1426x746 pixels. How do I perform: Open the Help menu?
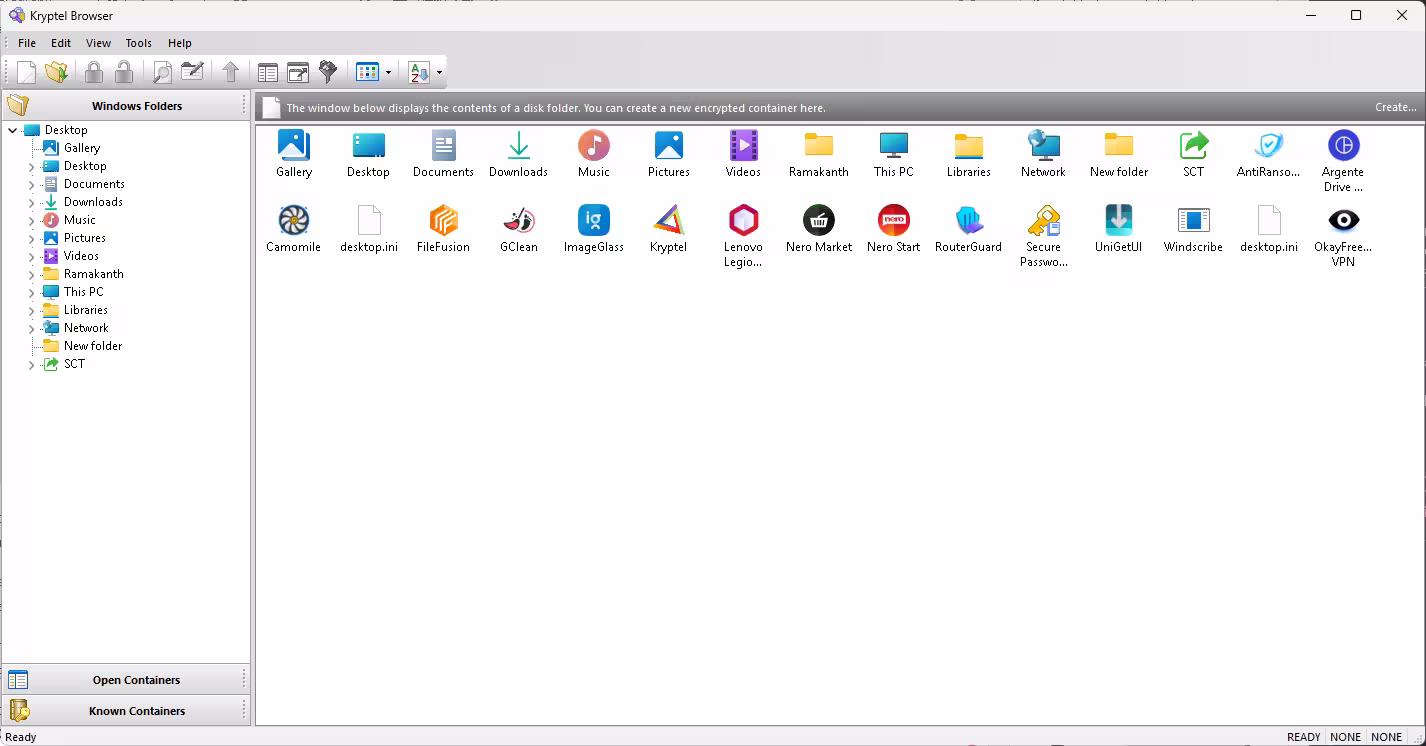pyautogui.click(x=180, y=43)
